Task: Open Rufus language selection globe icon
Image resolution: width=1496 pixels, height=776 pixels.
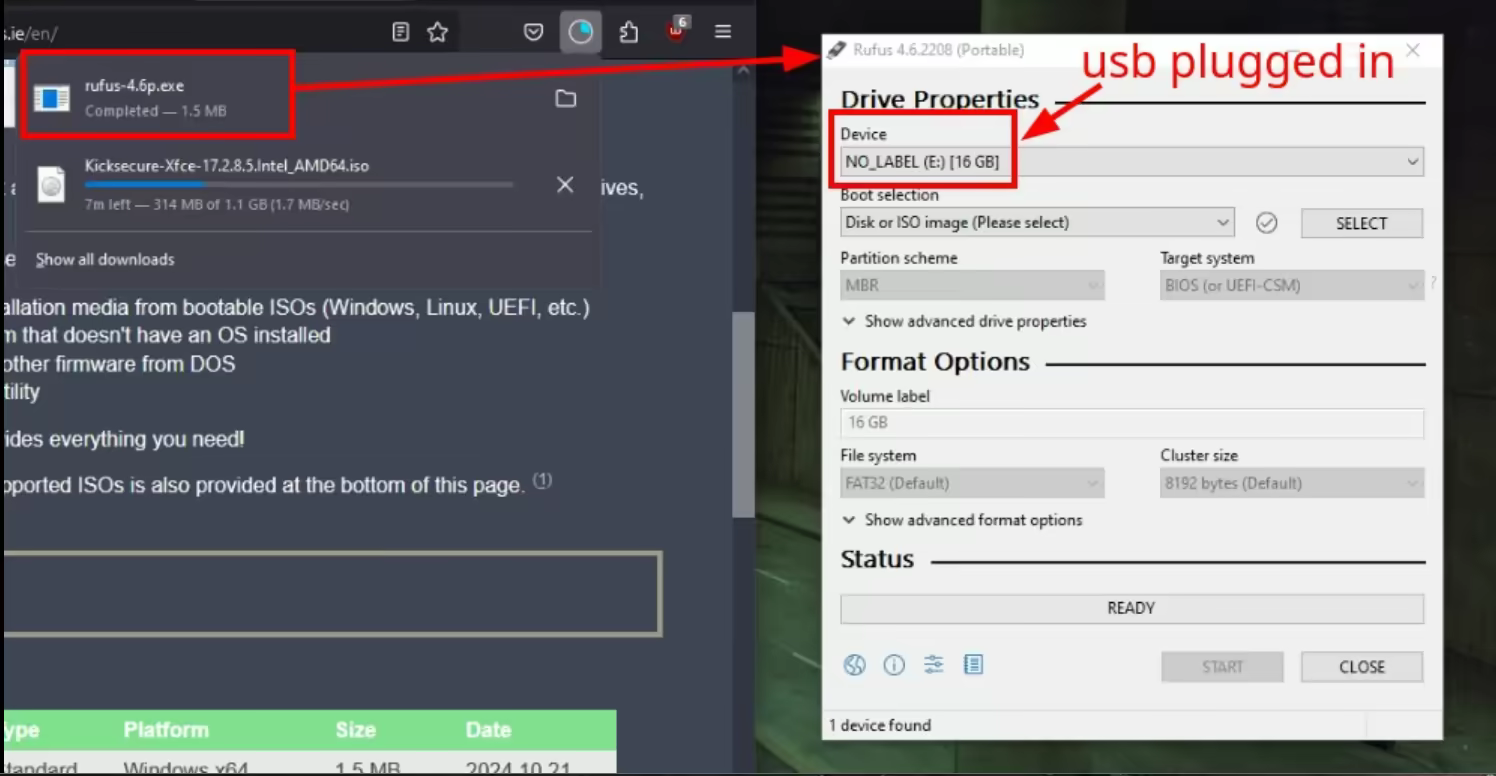Action: pyautogui.click(x=854, y=666)
